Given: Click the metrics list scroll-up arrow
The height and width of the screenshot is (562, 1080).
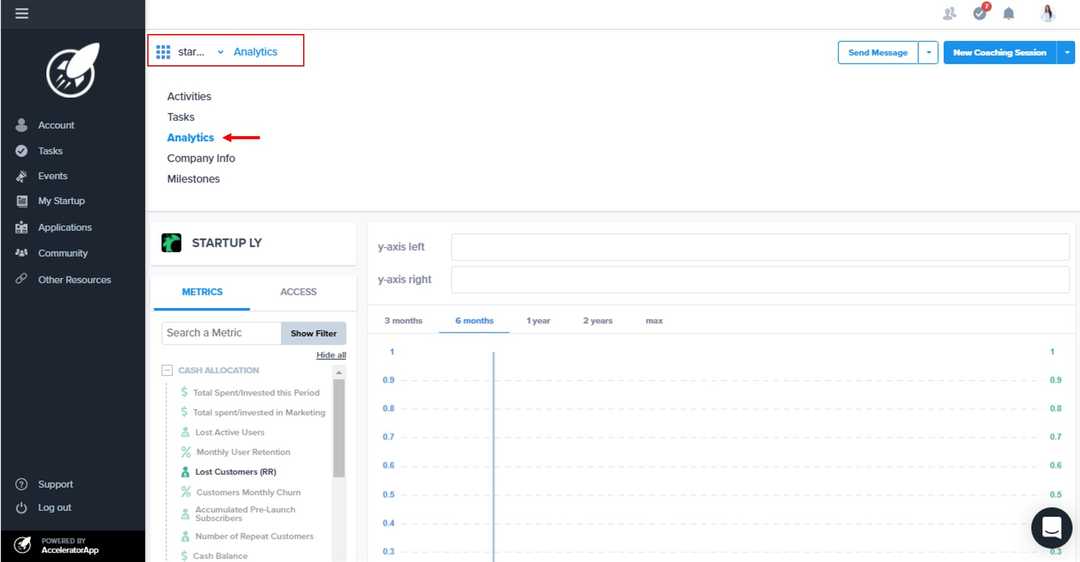Looking at the screenshot, I should pyautogui.click(x=338, y=373).
